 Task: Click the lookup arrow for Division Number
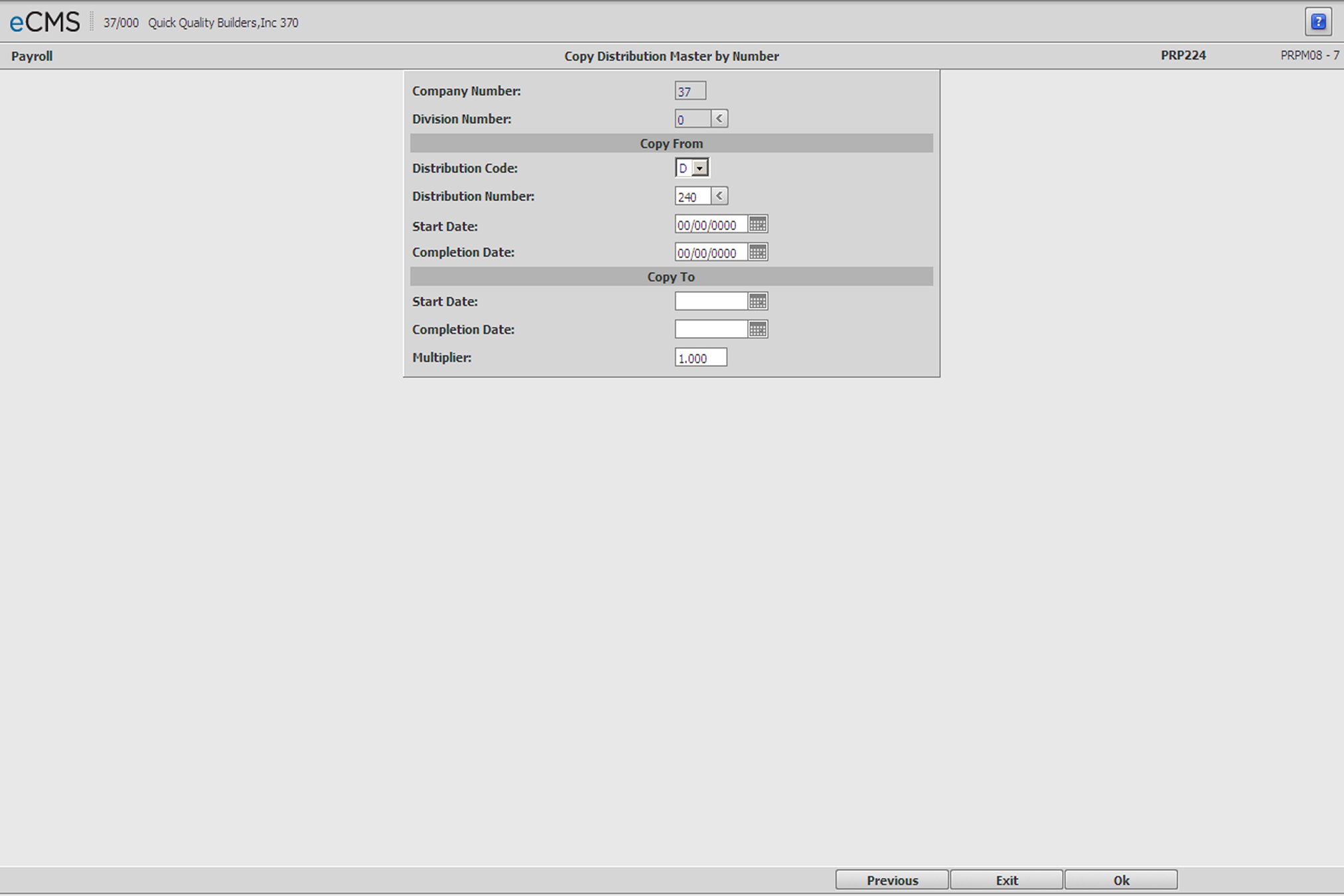pos(719,118)
